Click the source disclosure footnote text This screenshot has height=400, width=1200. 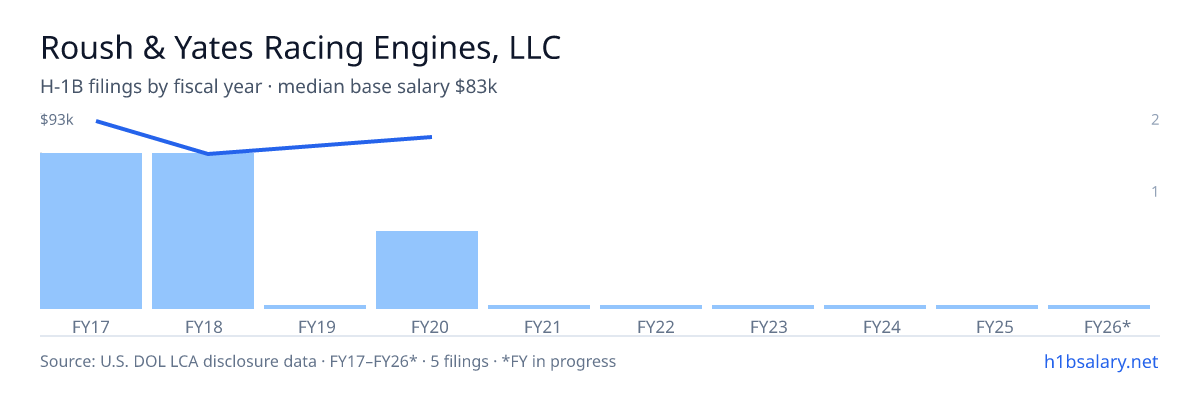point(328,361)
